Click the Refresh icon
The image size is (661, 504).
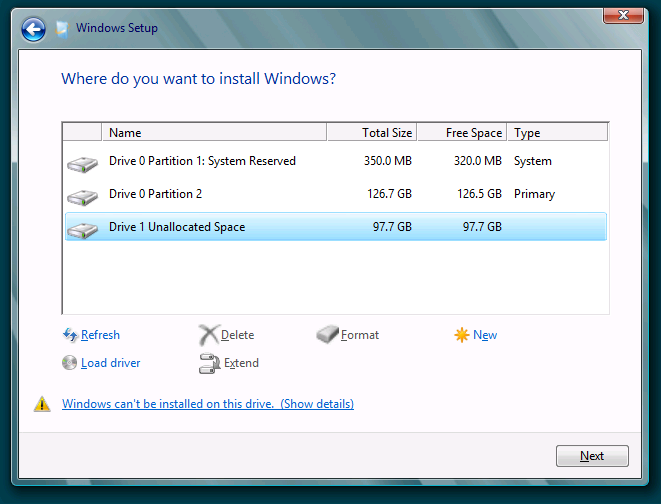70,335
